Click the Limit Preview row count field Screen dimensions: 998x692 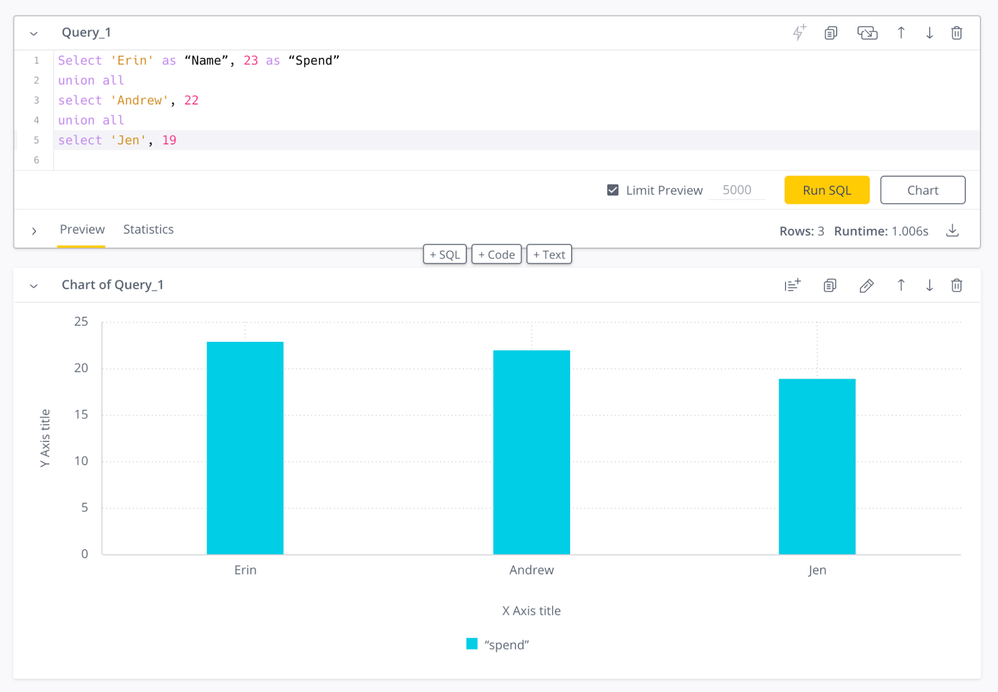pyautogui.click(x=737, y=190)
